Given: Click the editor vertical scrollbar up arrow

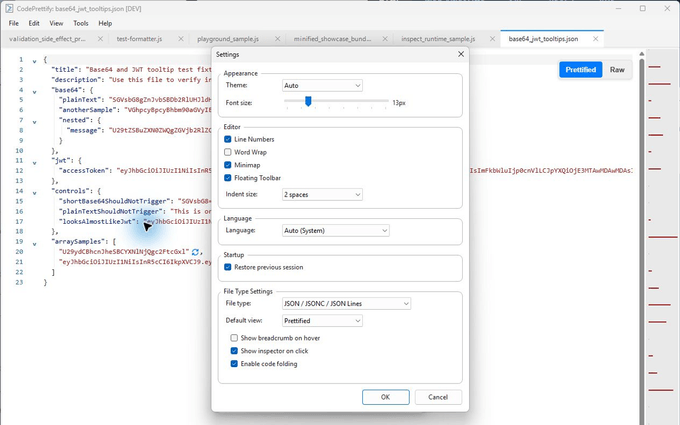Looking at the screenshot, I should tap(641, 54).
